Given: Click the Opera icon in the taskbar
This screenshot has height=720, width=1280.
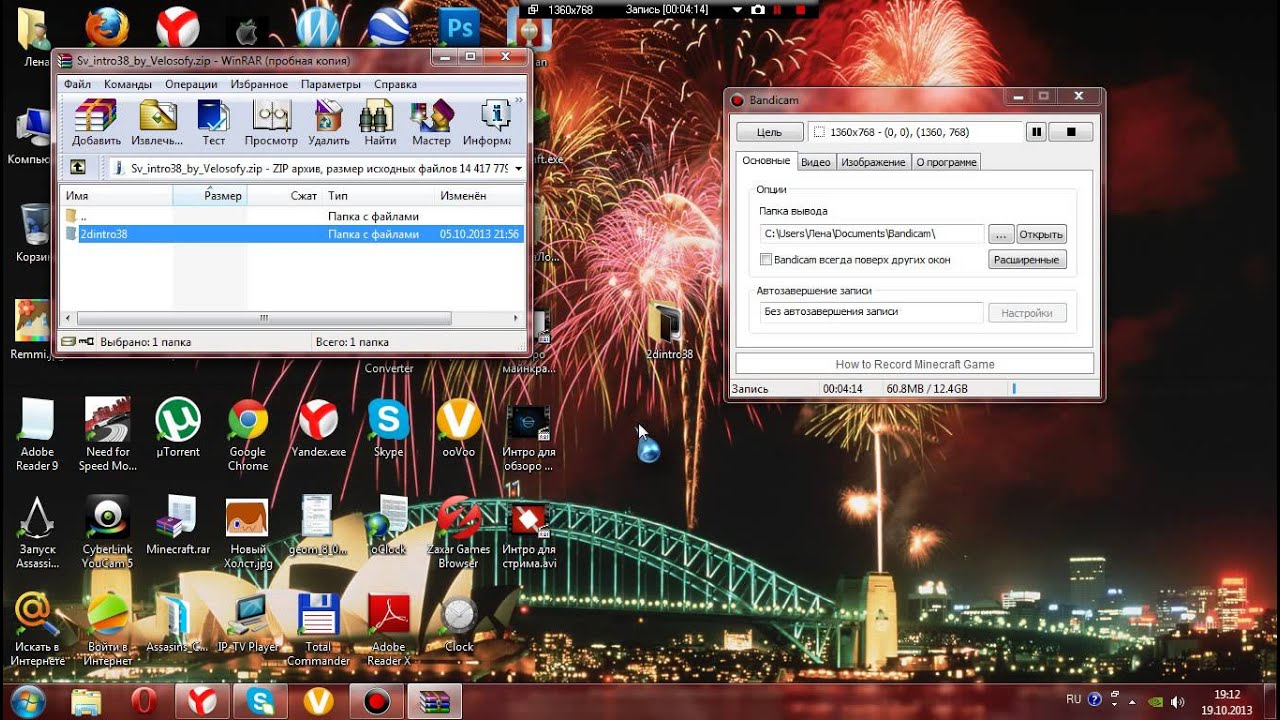Looking at the screenshot, I should tap(144, 702).
